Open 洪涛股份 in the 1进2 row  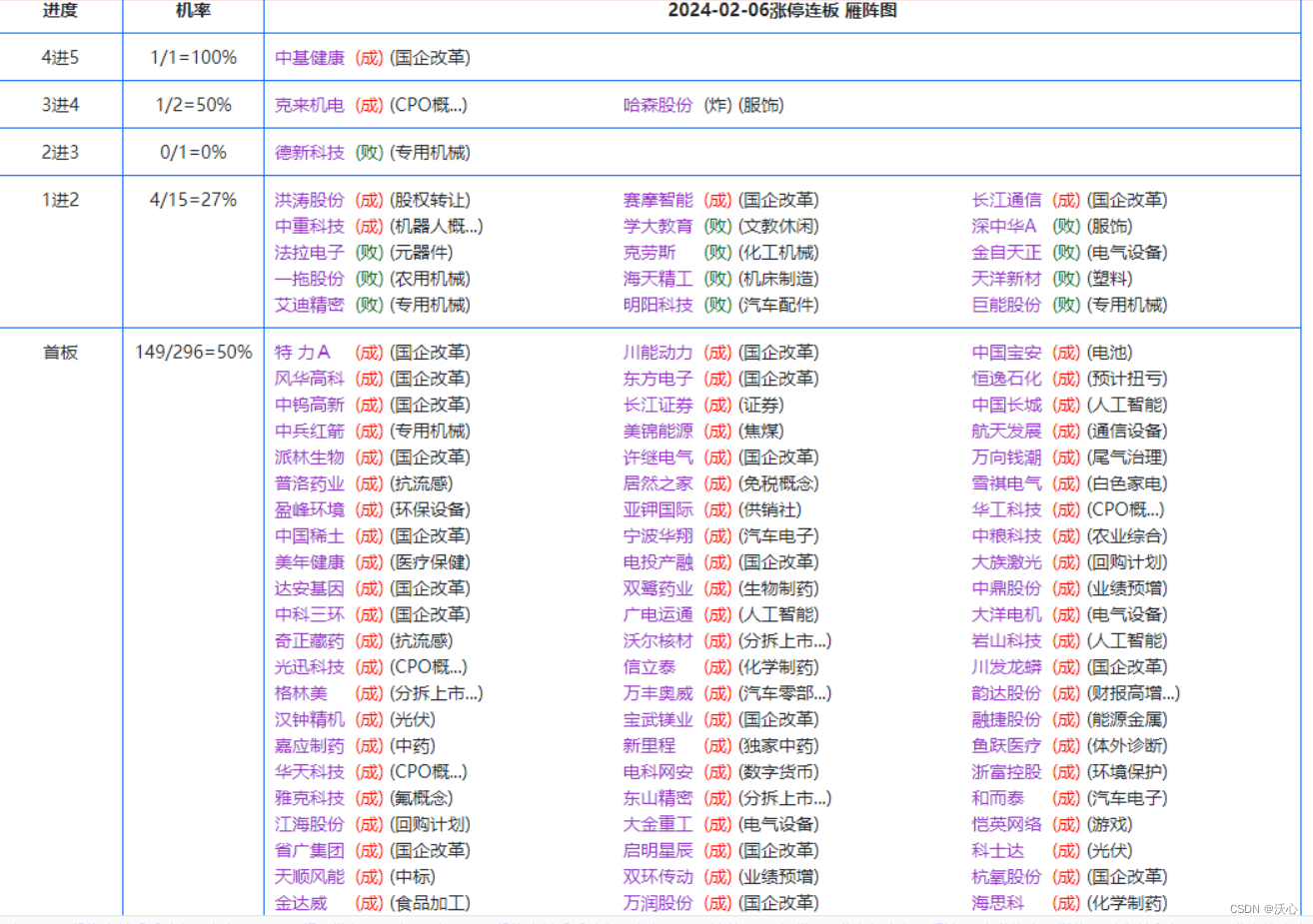[x=310, y=201]
